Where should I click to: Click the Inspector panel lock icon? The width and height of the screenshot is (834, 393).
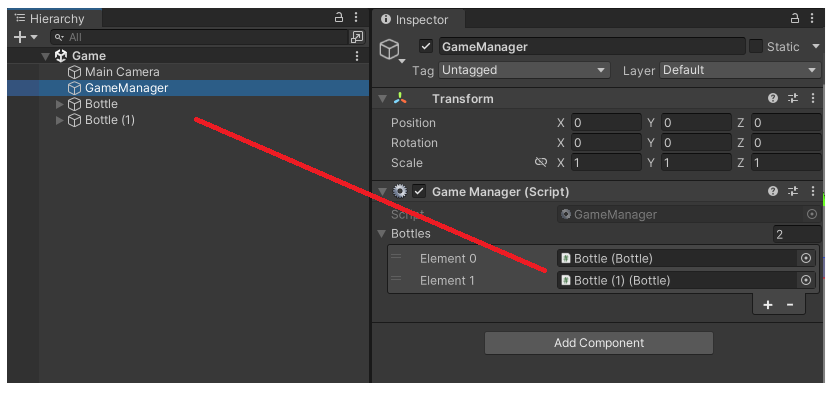tap(795, 19)
